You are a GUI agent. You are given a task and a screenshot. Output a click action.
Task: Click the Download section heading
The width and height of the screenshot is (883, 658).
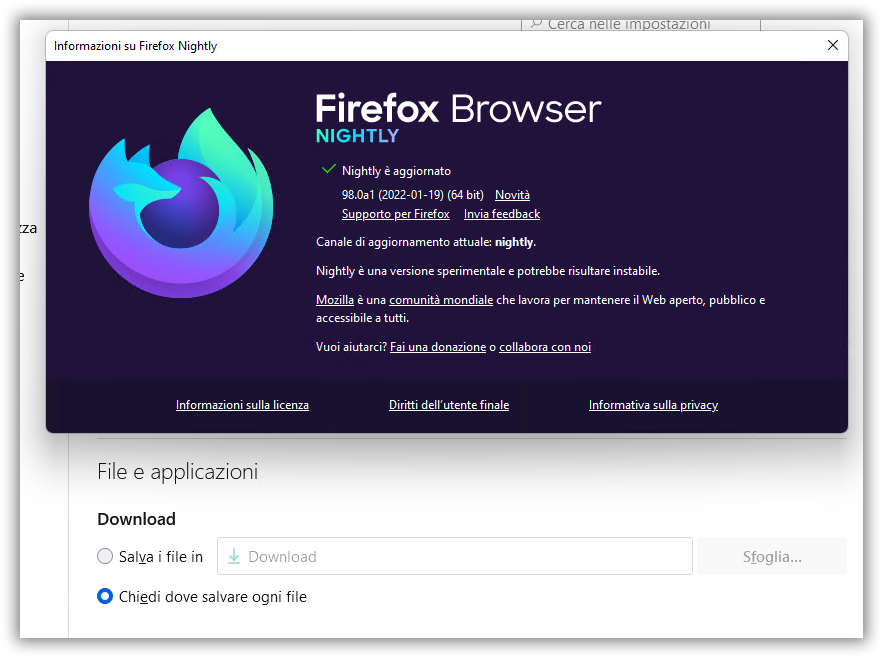point(136,519)
